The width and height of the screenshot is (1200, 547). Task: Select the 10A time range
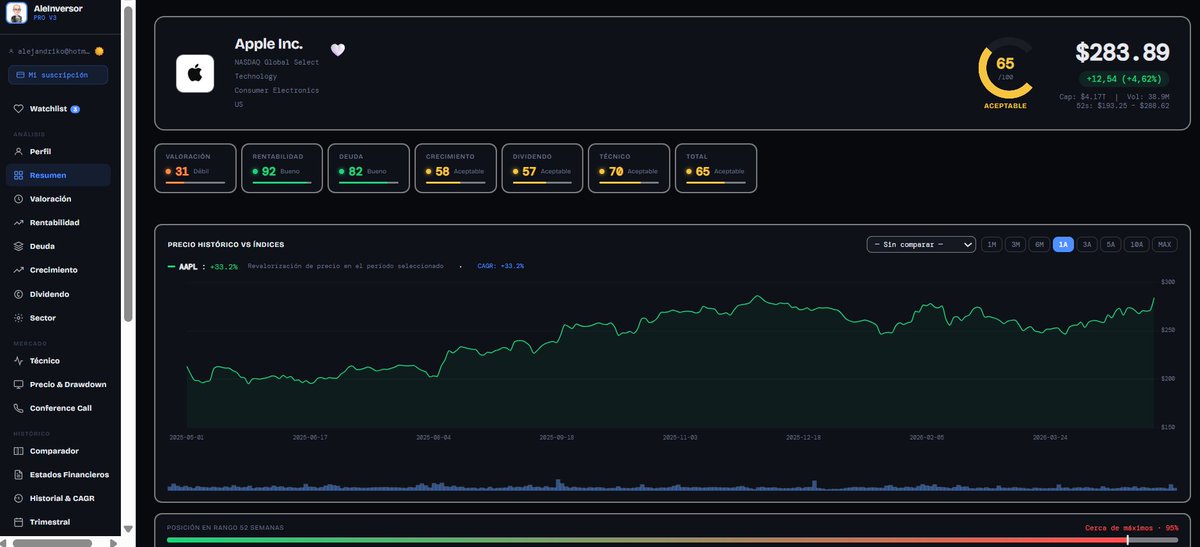pos(1137,244)
